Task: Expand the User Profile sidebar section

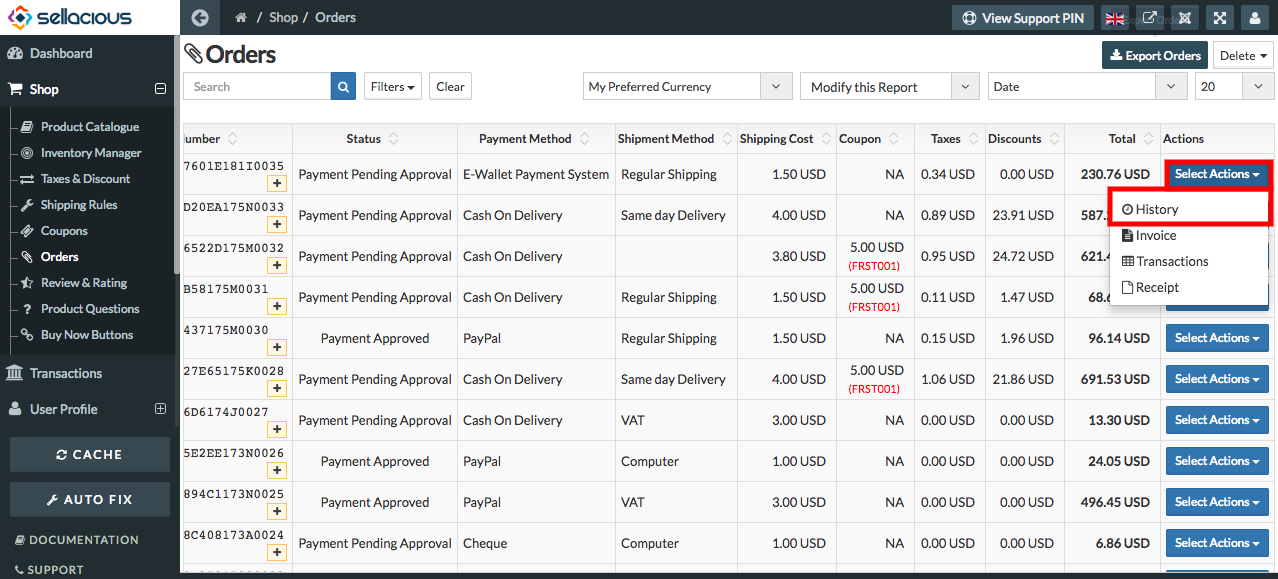Action: pyautogui.click(x=160, y=409)
